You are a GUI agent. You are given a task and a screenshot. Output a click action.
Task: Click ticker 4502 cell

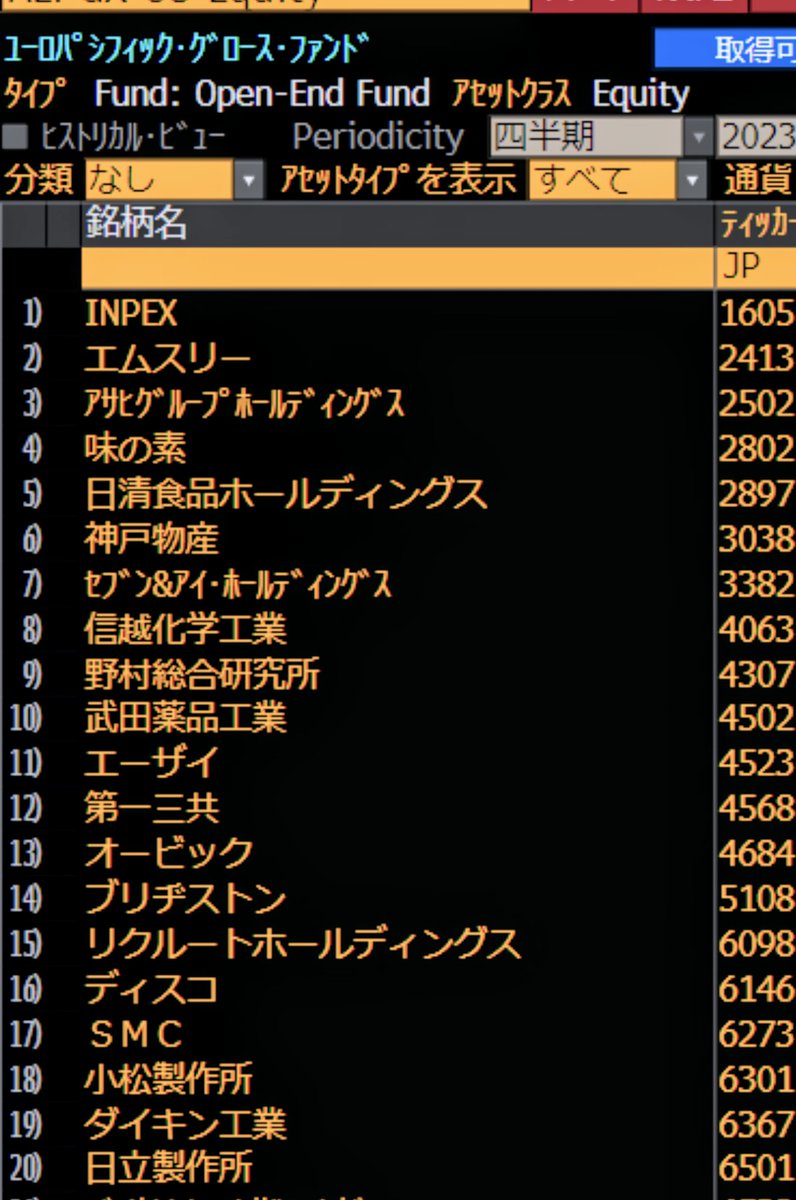(x=757, y=719)
